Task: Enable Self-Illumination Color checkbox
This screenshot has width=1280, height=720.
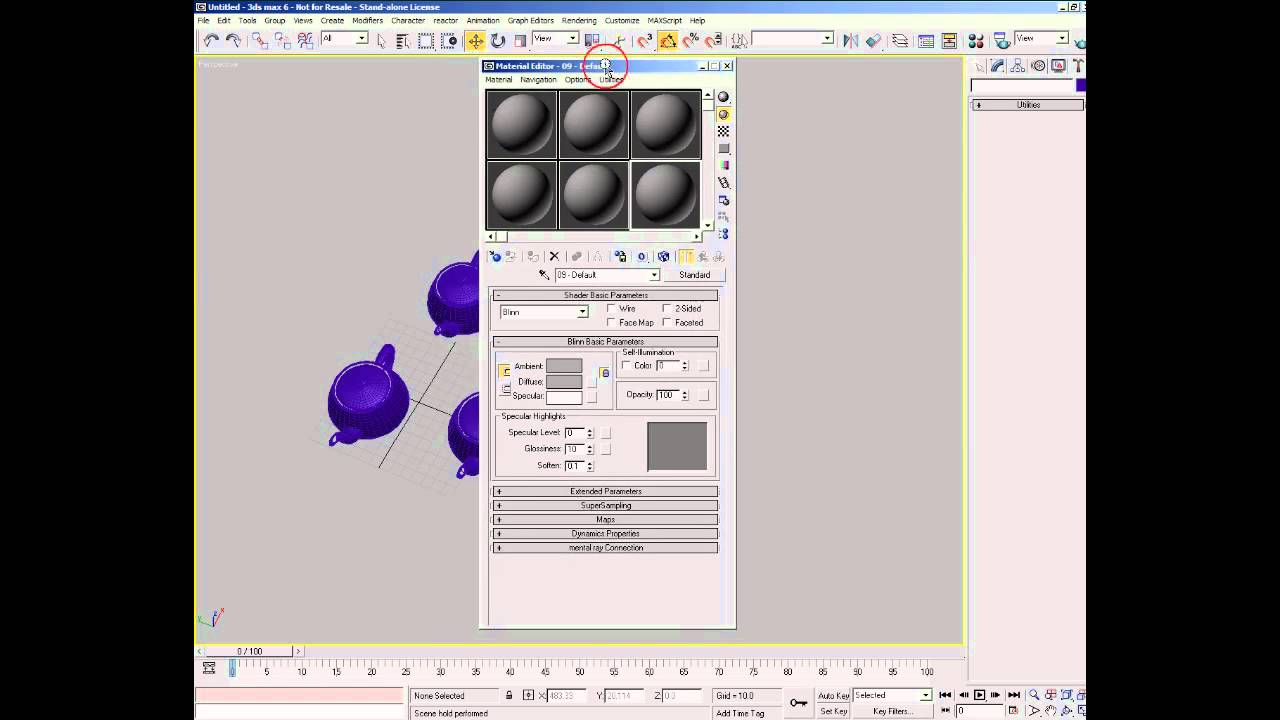Action: 627,366
